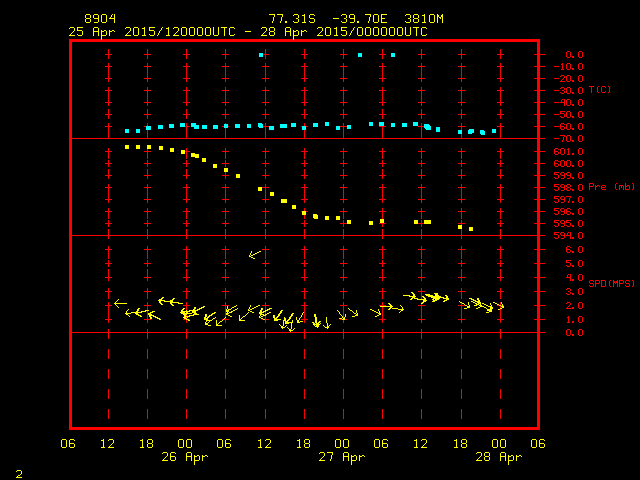Click the Pre (mb) pressure axis title
The height and width of the screenshot is (480, 640).
611,187
